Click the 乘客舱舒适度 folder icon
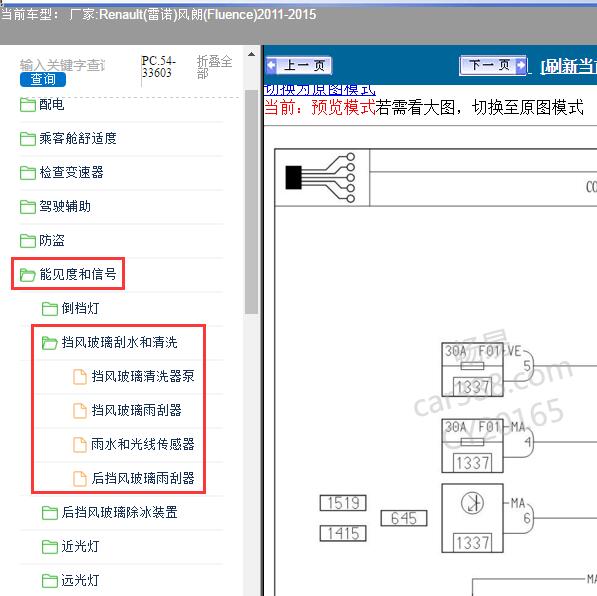The width and height of the screenshot is (597, 596). 28,139
